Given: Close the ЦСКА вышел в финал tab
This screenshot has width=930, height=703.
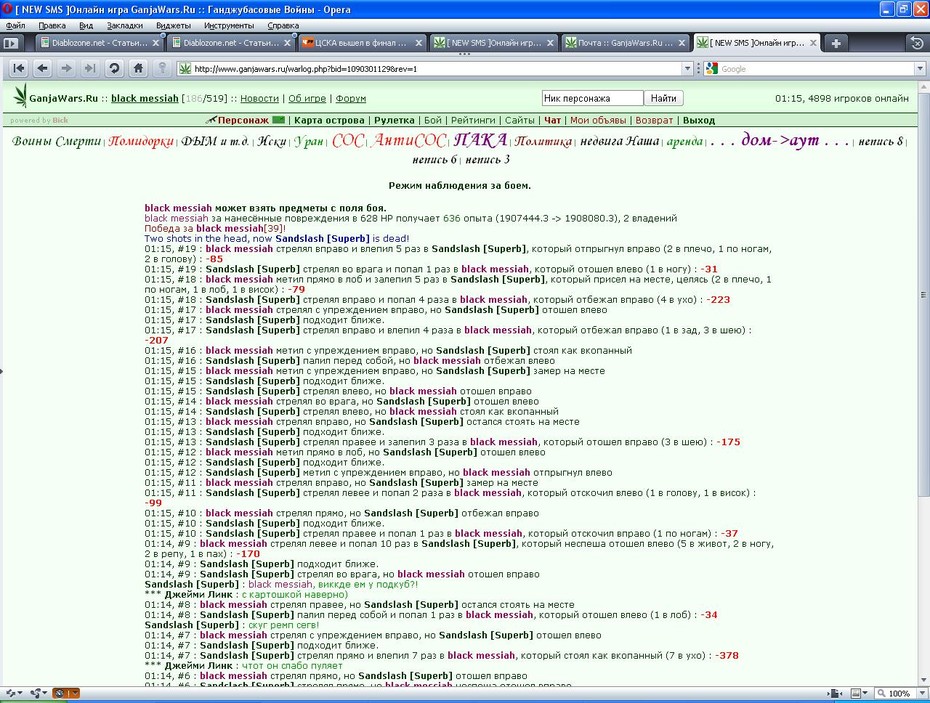Looking at the screenshot, I should point(419,43).
